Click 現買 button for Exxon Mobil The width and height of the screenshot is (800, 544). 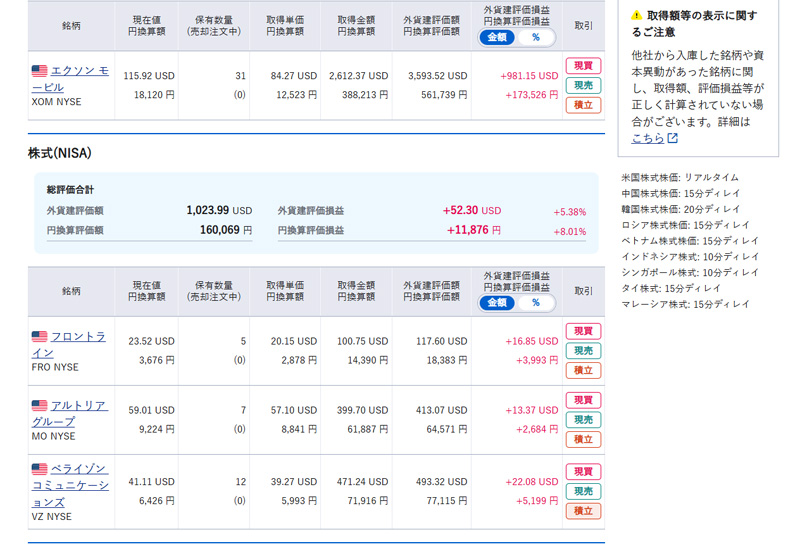point(583,66)
